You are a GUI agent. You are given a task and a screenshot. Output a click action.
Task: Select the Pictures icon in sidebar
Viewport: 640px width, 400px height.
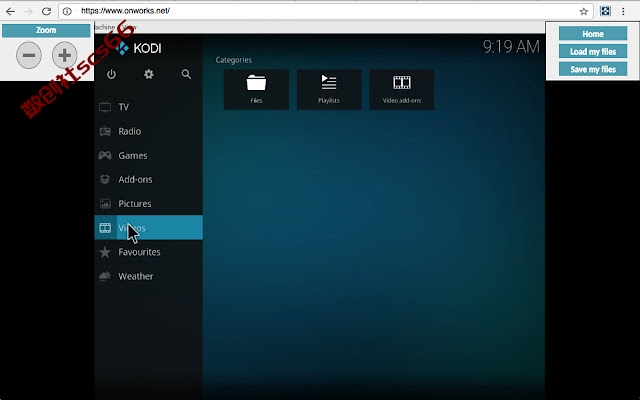click(105, 203)
